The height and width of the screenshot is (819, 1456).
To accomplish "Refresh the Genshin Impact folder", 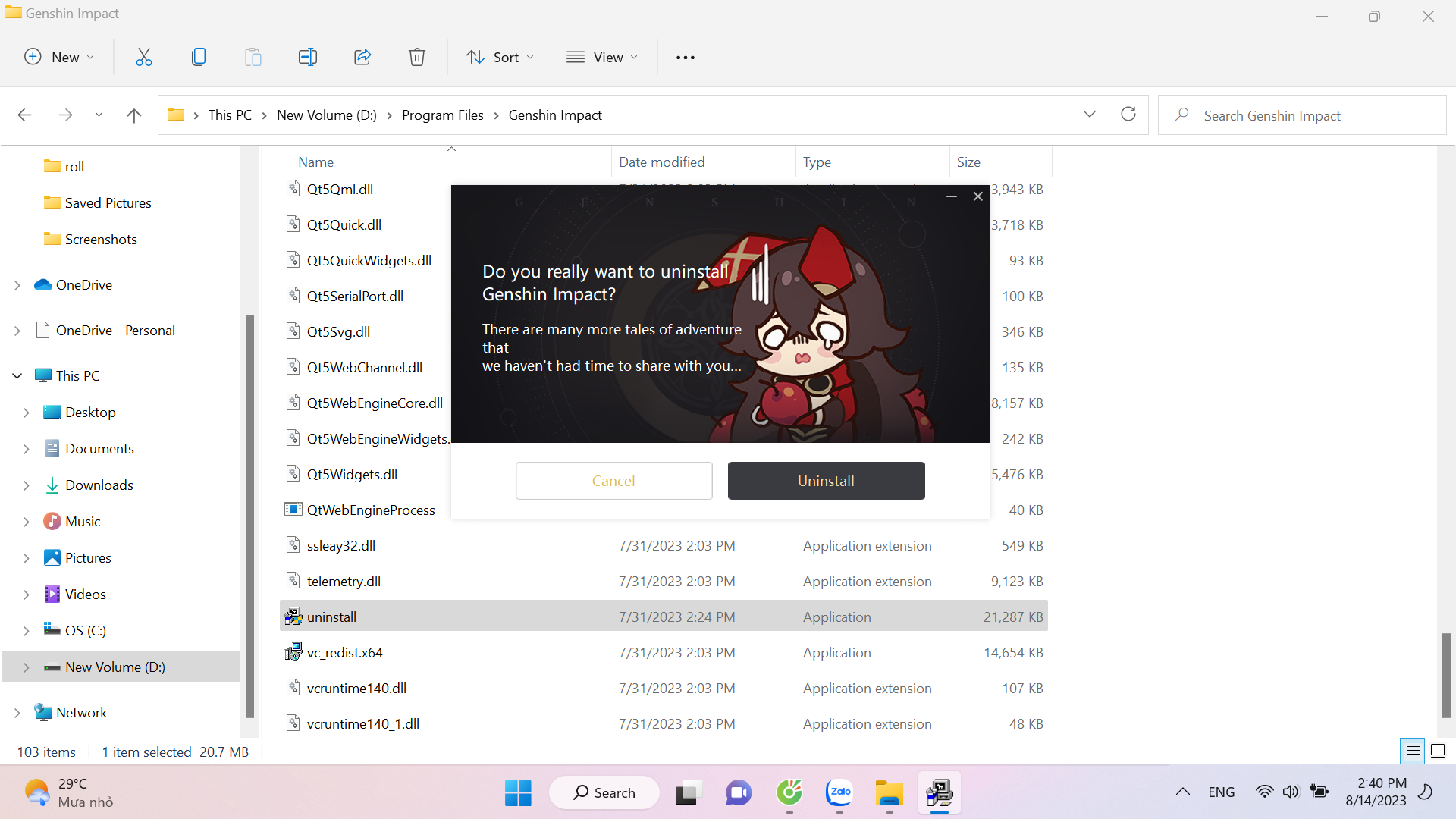I will pos(1128,115).
